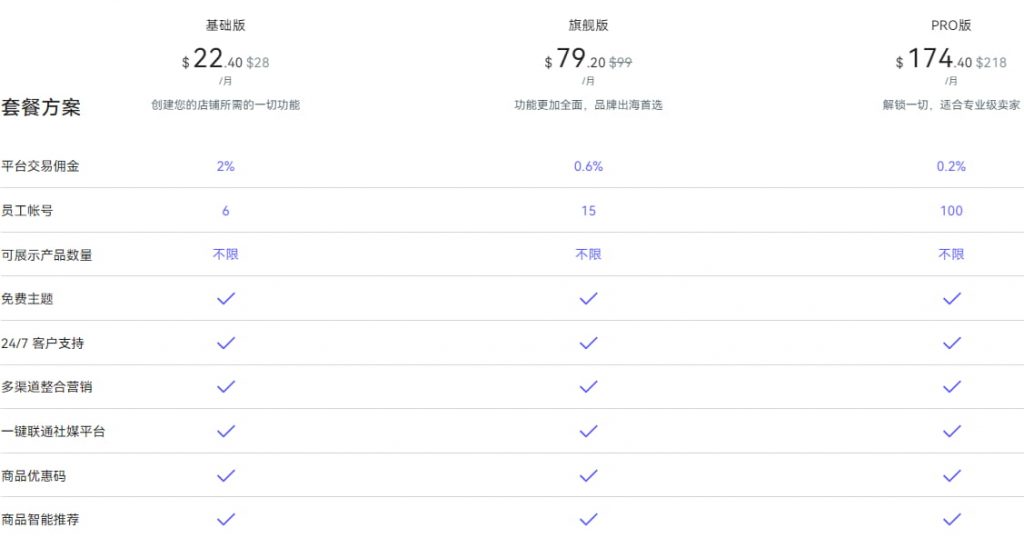Click the 平台交易佣金 row label
This screenshot has height=538, width=1024.
(x=40, y=166)
